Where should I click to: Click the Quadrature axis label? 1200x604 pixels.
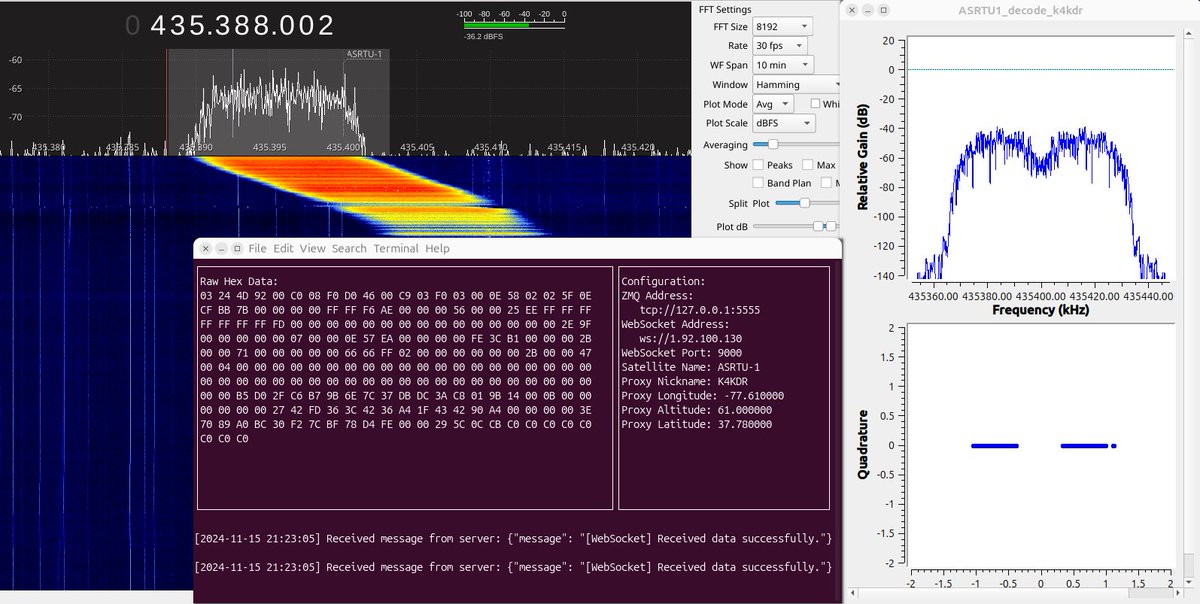click(862, 445)
